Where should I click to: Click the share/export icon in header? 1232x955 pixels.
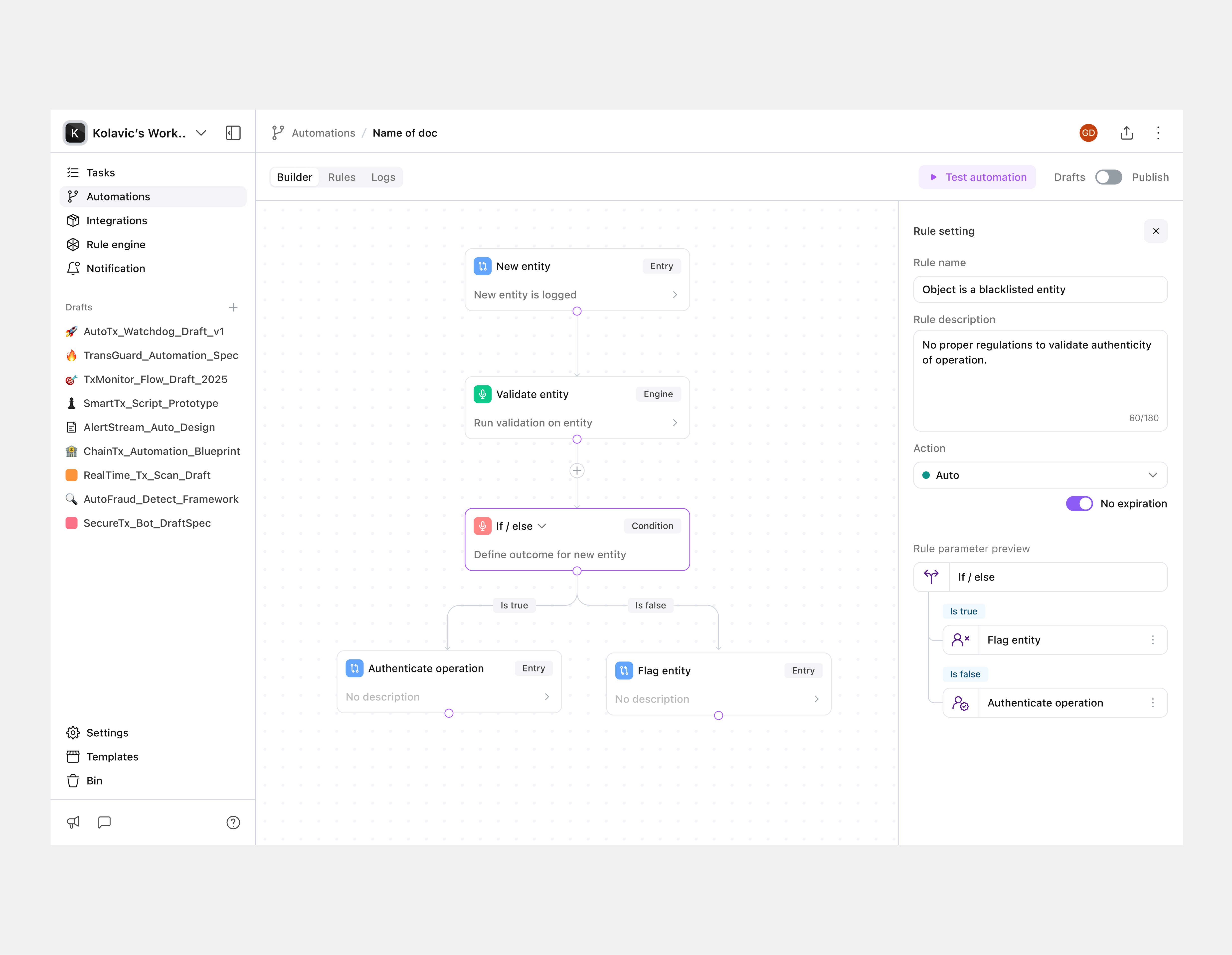click(1126, 133)
